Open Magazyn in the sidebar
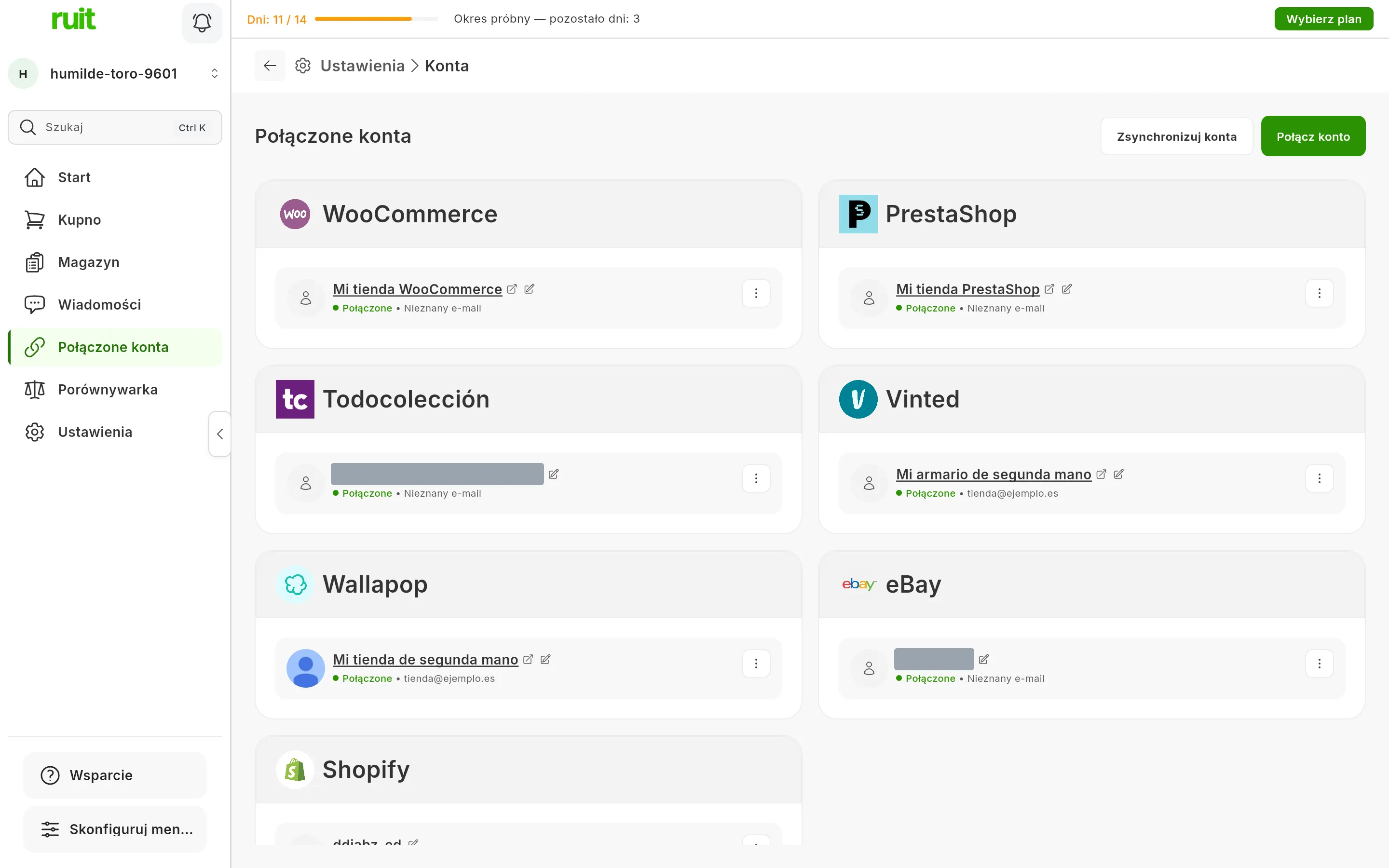This screenshot has height=868, width=1389. pos(115,262)
